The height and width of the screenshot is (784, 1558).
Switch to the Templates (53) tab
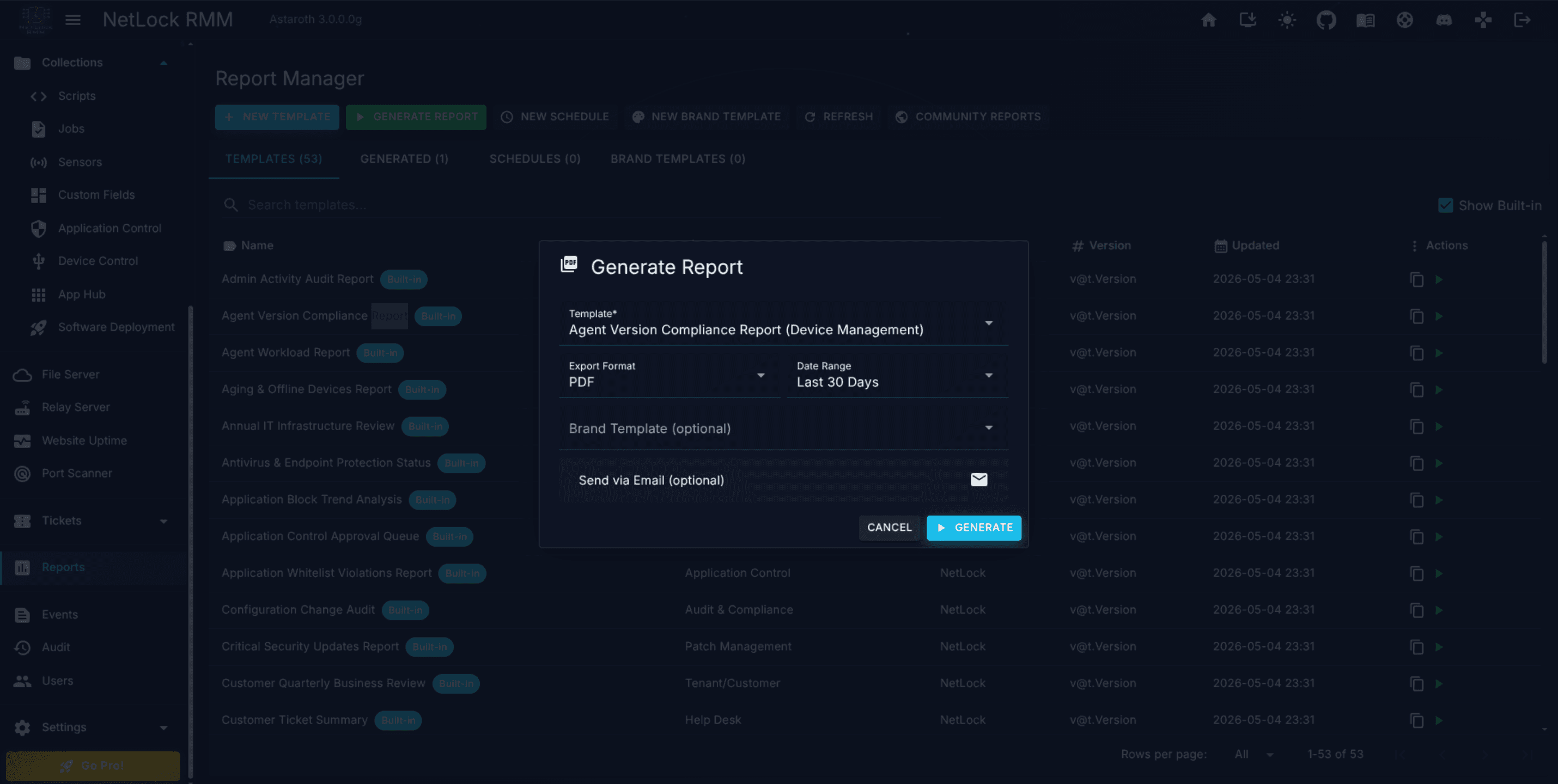pos(273,159)
